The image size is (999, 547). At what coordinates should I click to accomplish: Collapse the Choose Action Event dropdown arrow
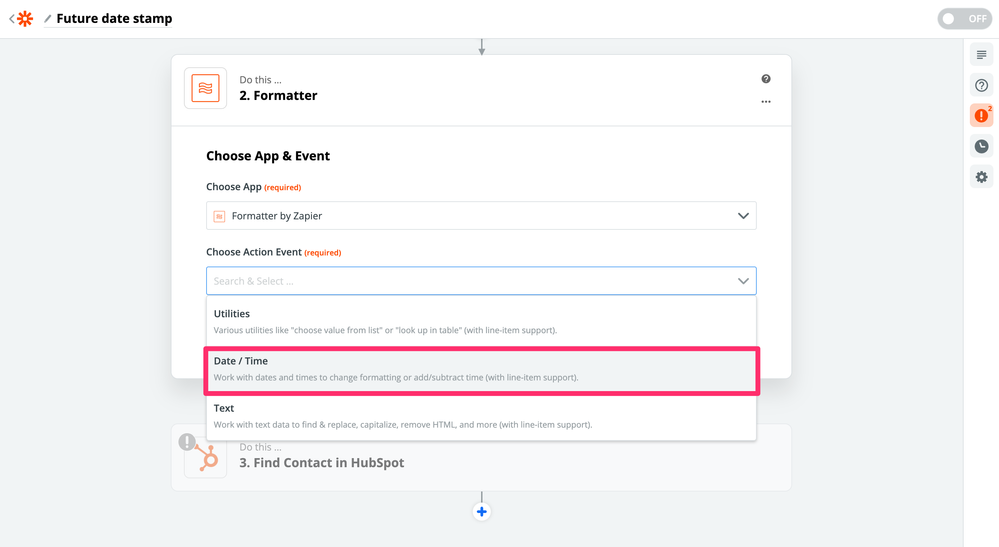pos(743,281)
